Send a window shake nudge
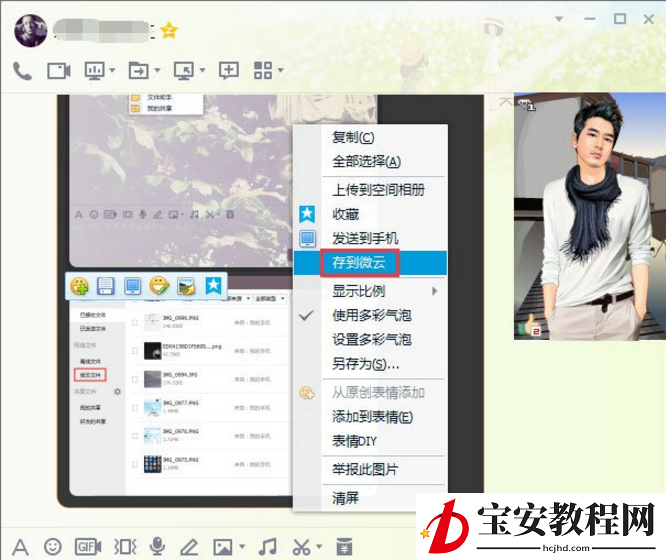Viewport: 666px width, 560px height. (x=125, y=547)
